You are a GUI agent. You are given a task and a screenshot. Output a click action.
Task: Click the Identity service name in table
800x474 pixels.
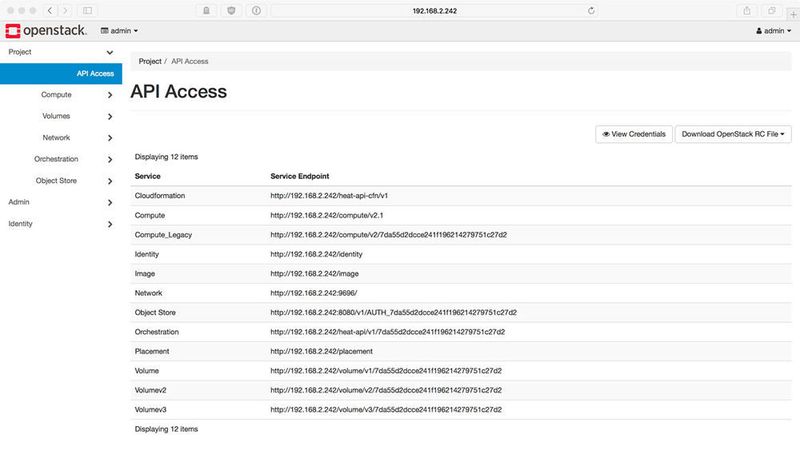(146, 254)
